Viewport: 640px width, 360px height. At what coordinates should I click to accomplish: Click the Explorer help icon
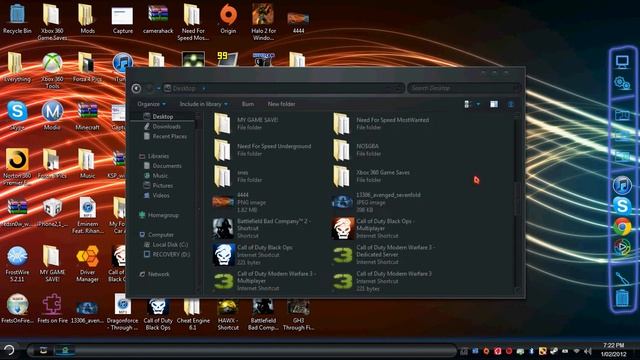point(511,104)
